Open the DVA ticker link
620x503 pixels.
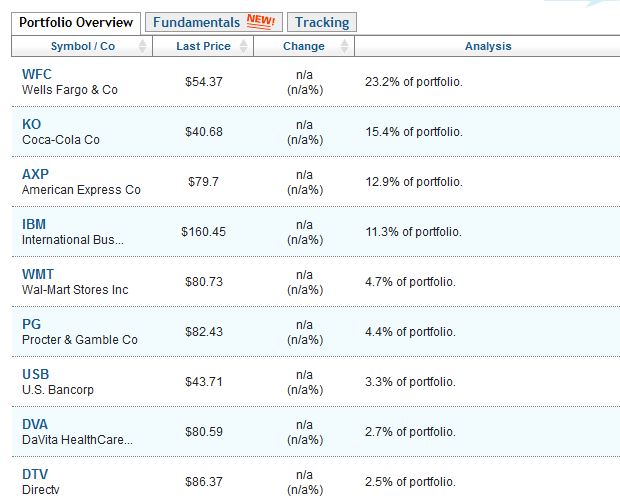[35, 424]
